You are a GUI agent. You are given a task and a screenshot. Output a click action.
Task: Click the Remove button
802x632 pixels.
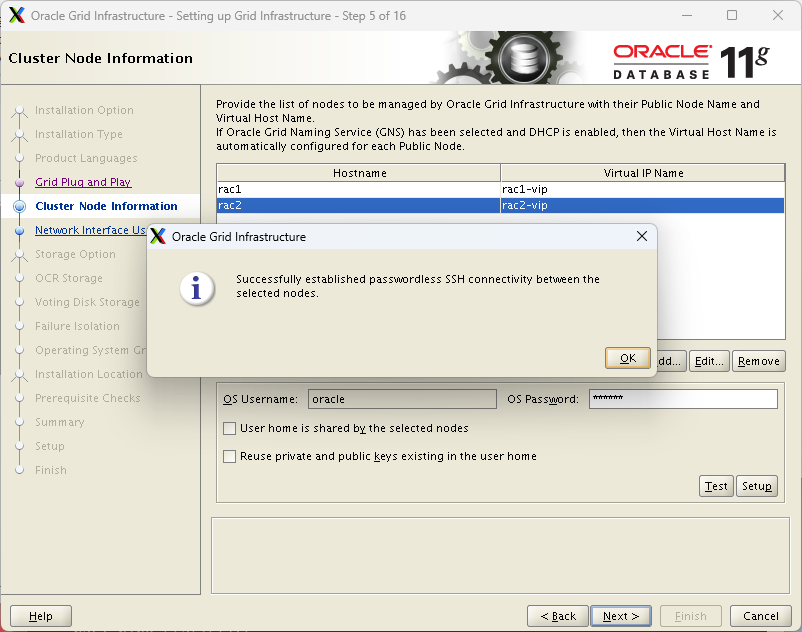pos(759,361)
